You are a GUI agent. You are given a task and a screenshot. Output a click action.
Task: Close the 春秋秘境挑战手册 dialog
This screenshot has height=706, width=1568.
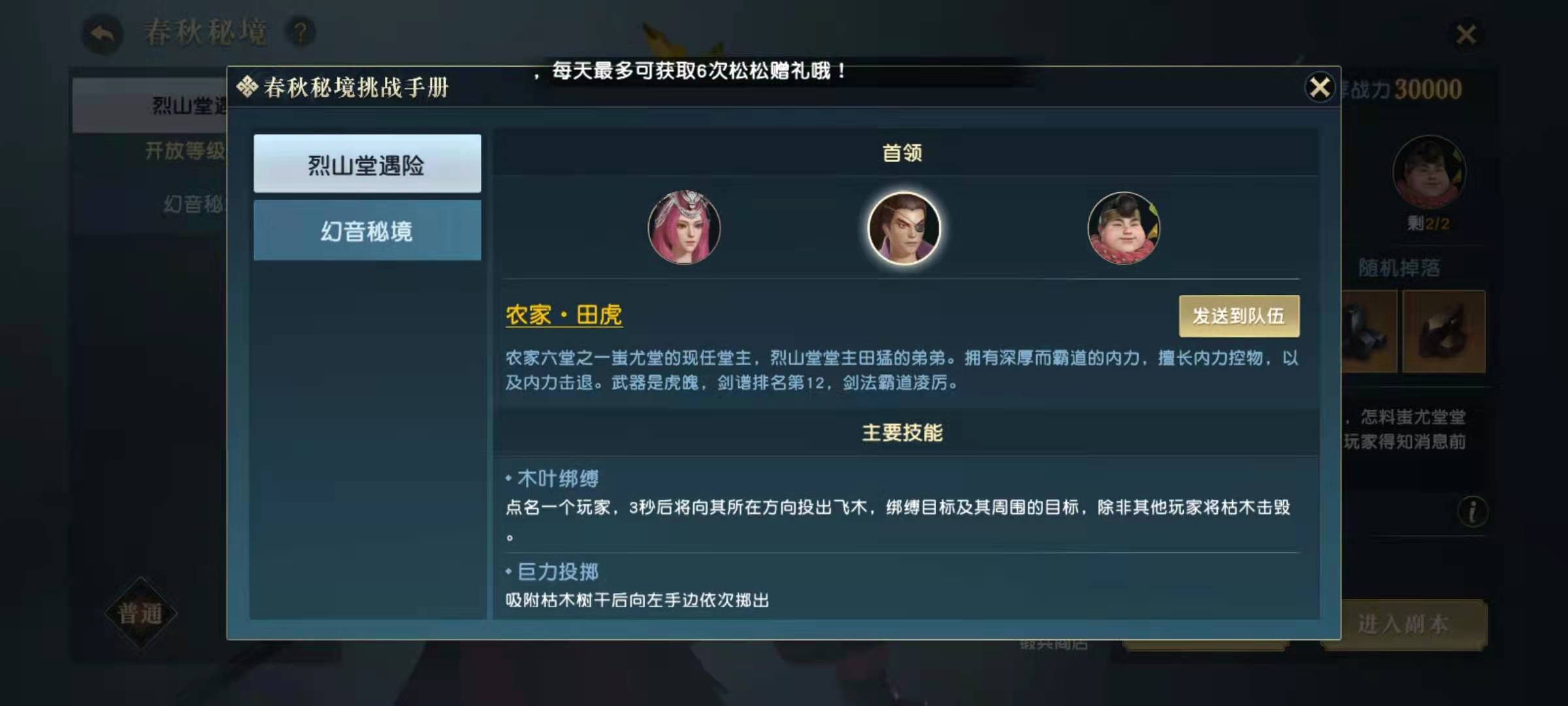coord(1319,87)
